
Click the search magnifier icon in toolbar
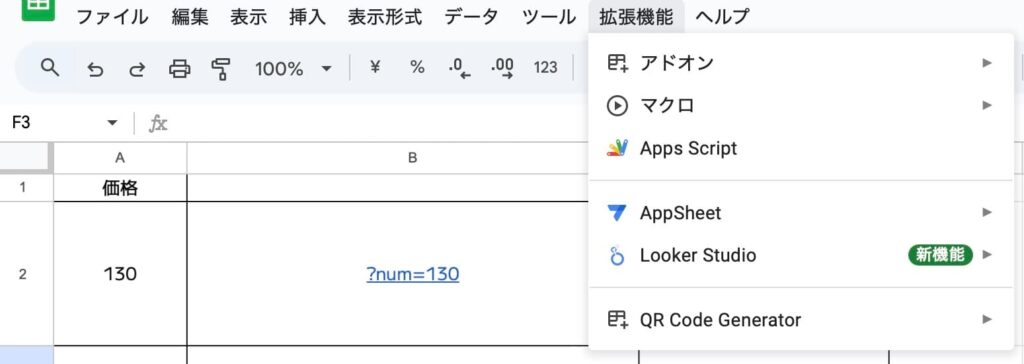pos(50,67)
